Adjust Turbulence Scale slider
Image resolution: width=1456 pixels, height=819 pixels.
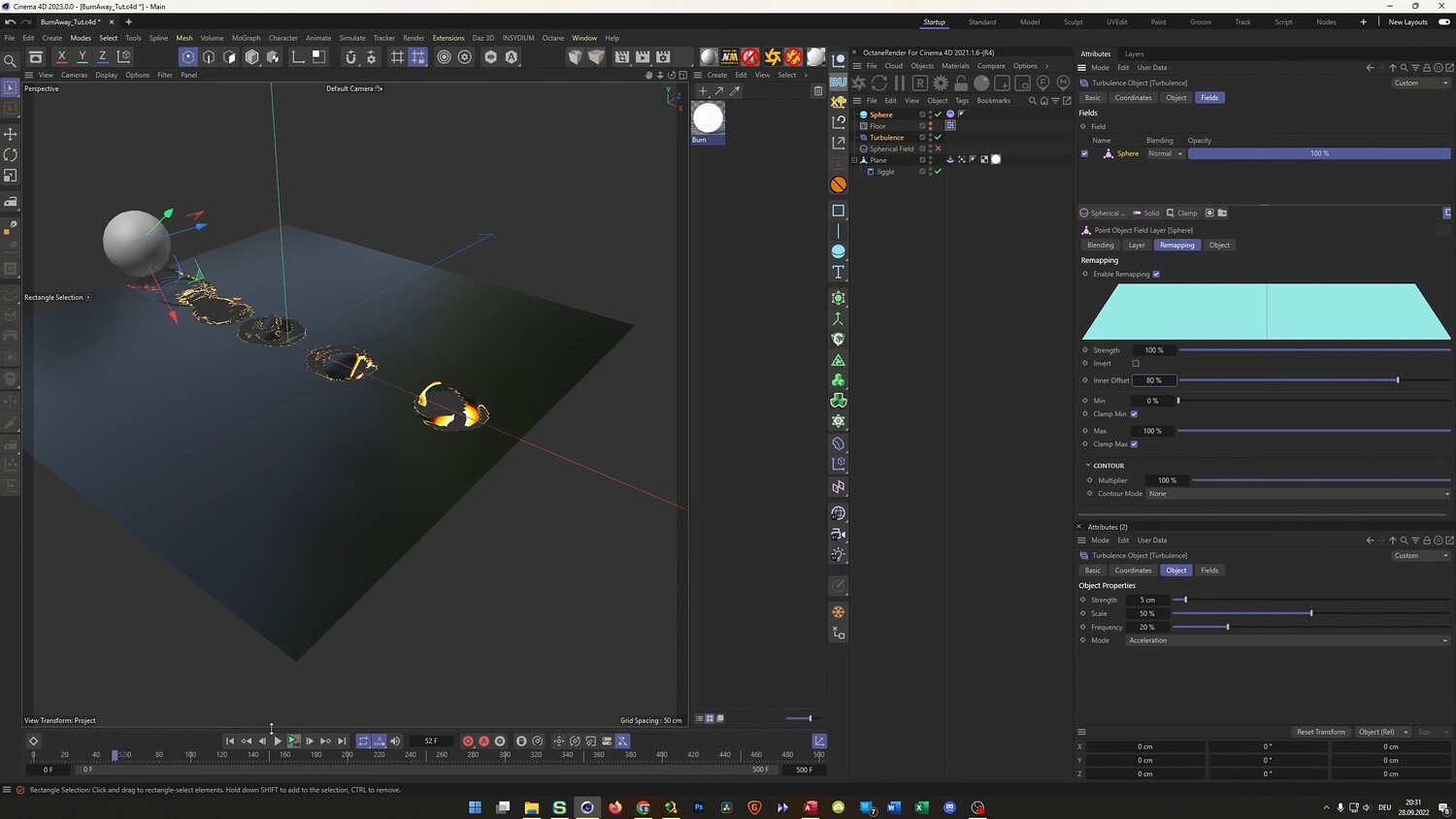point(1311,613)
